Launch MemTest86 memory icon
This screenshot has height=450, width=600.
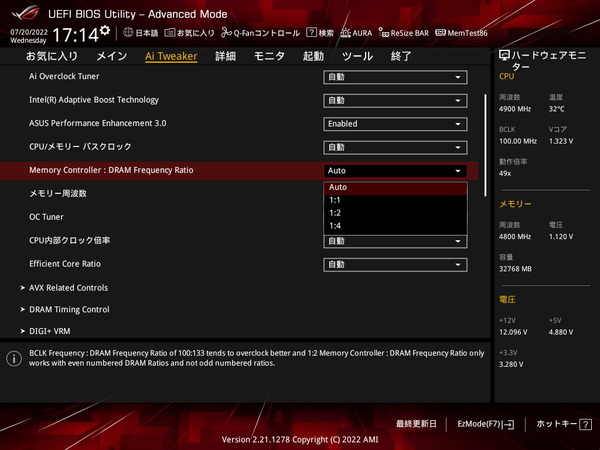440,33
